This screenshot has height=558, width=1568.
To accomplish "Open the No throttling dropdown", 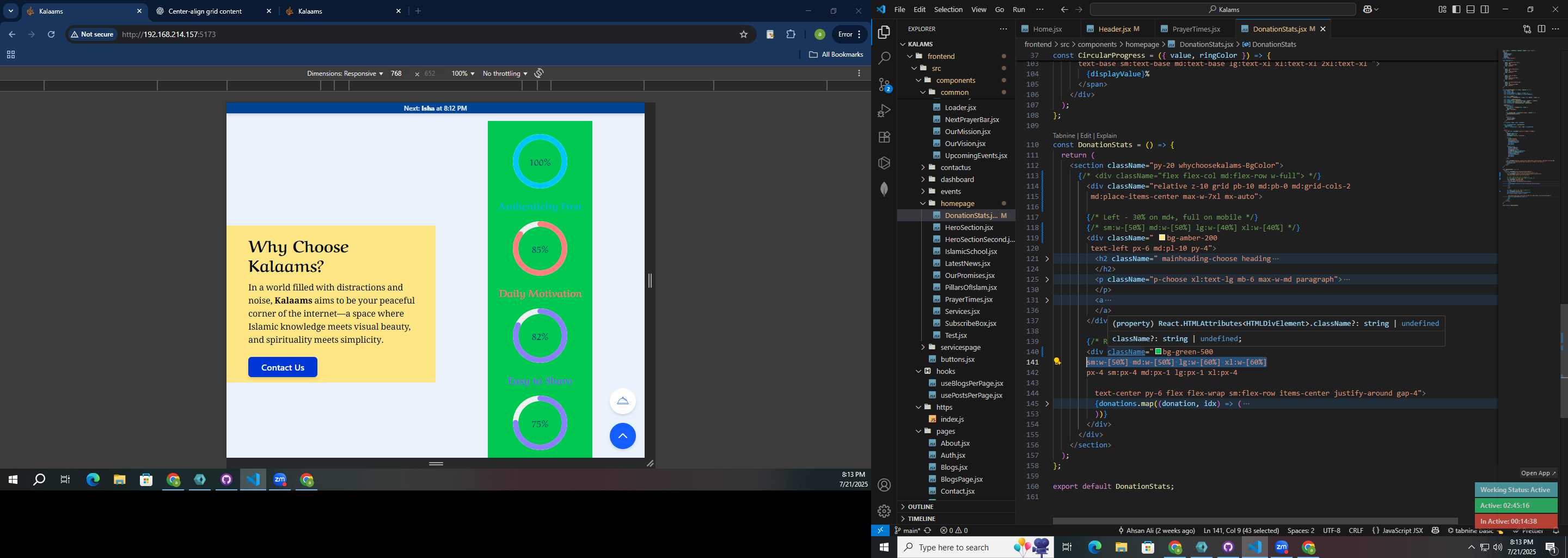I will (x=505, y=73).
